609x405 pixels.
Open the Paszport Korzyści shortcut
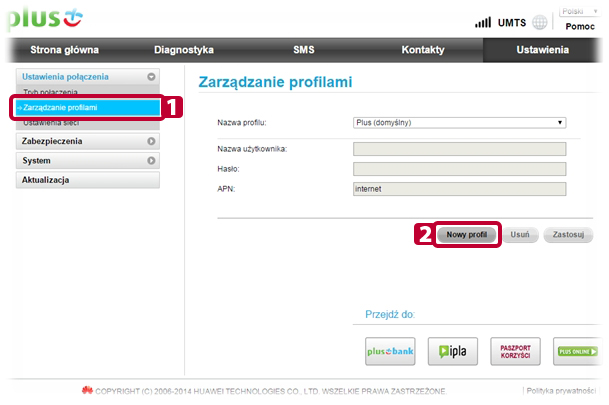pyautogui.click(x=515, y=351)
